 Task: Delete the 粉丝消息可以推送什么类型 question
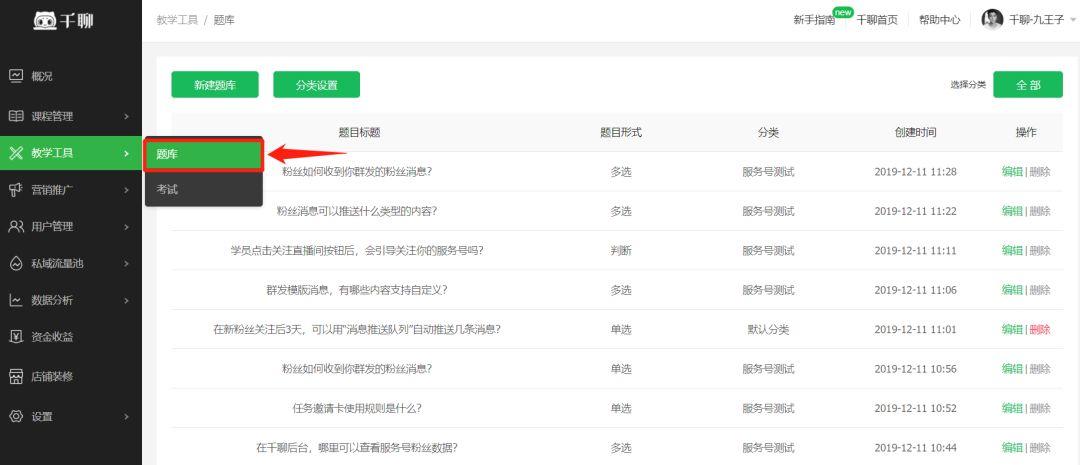click(x=1040, y=211)
